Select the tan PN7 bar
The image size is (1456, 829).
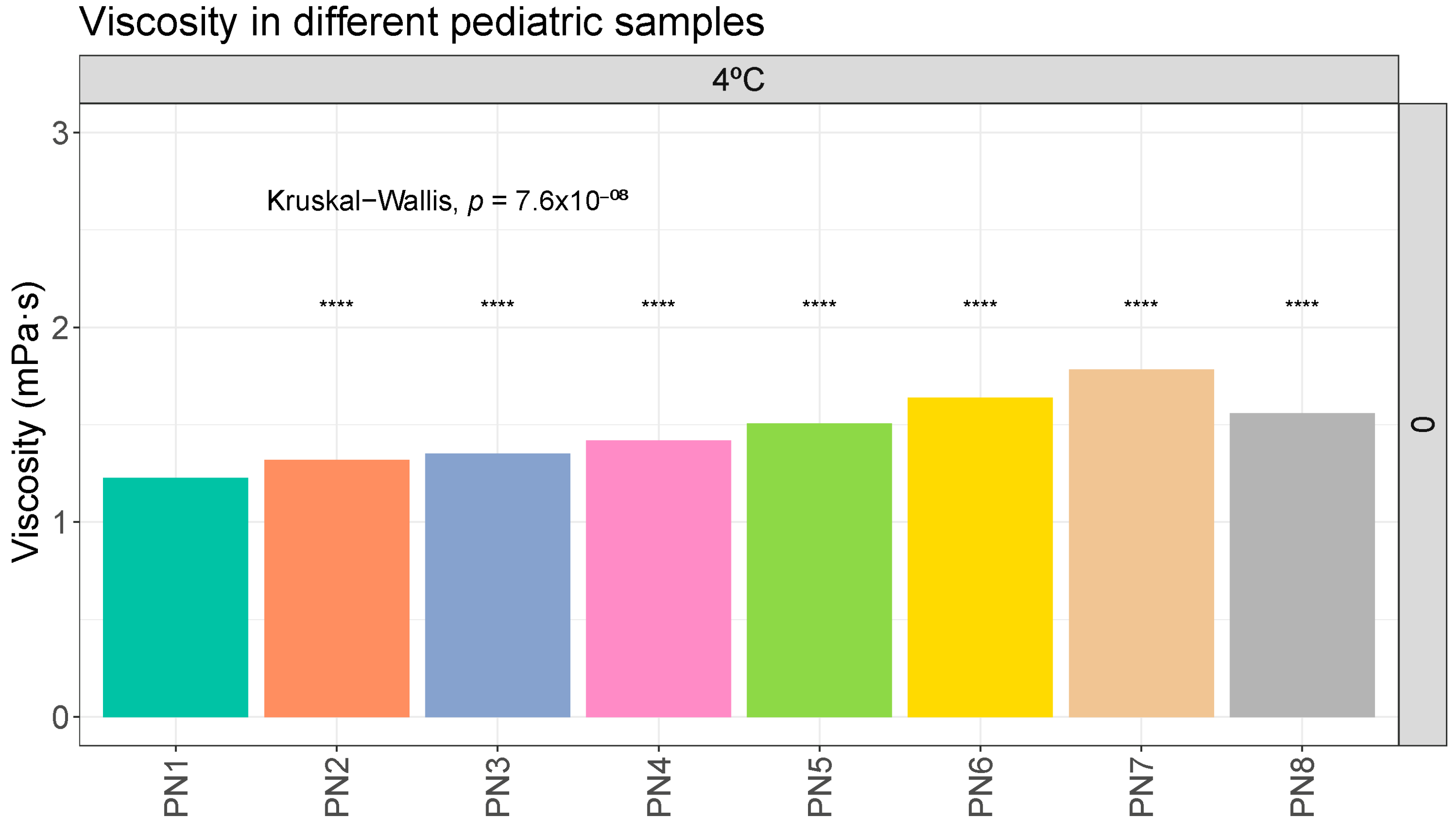1141,543
